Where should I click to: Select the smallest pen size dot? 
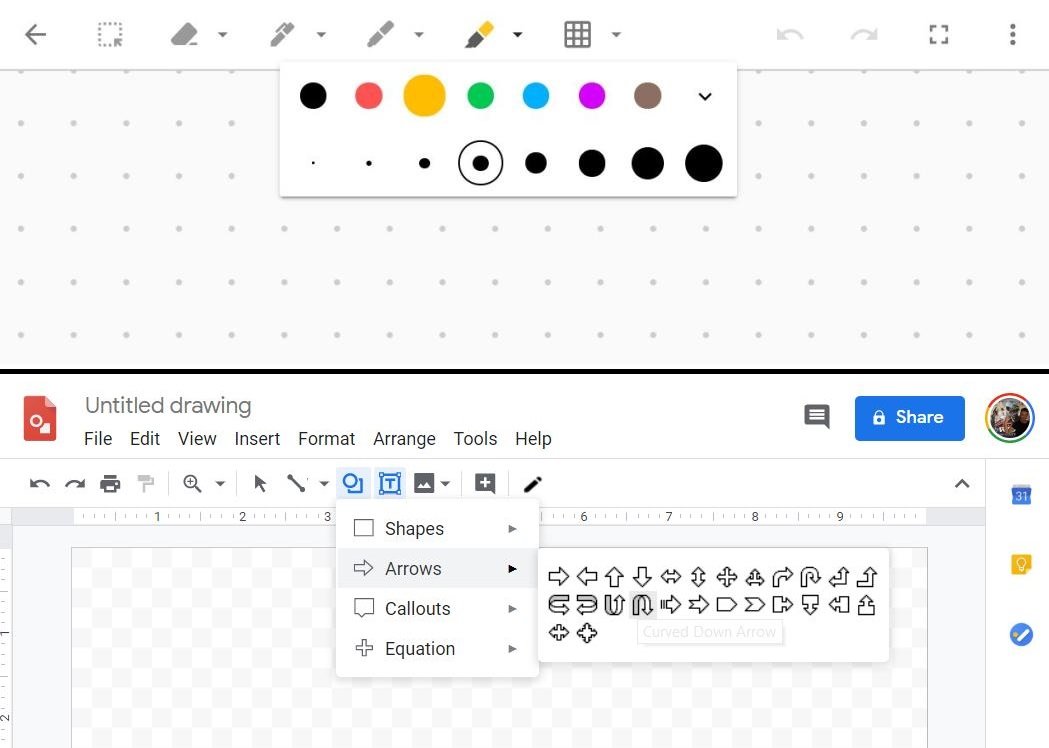click(x=313, y=163)
